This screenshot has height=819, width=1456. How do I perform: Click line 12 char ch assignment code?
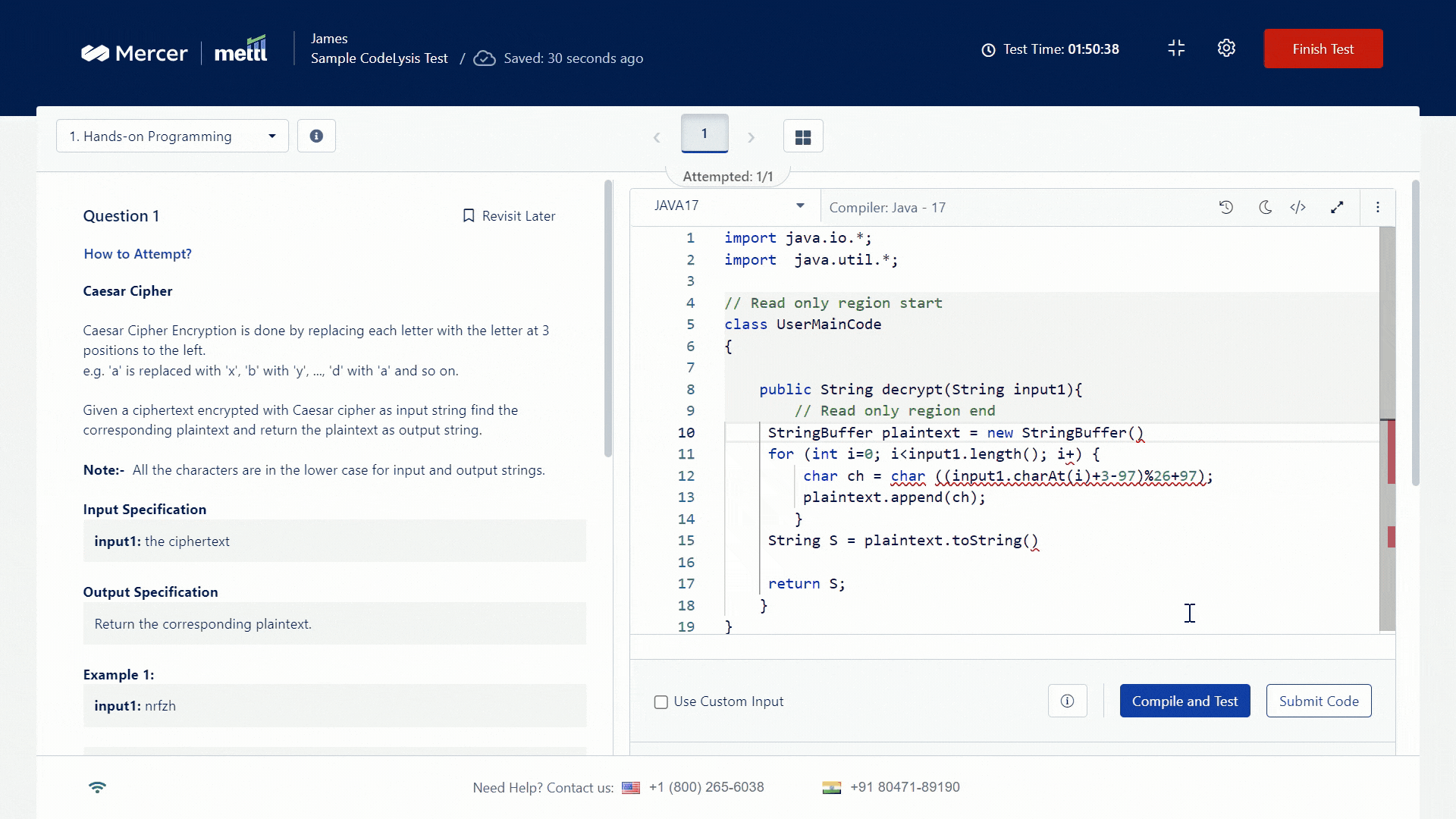tap(1008, 476)
